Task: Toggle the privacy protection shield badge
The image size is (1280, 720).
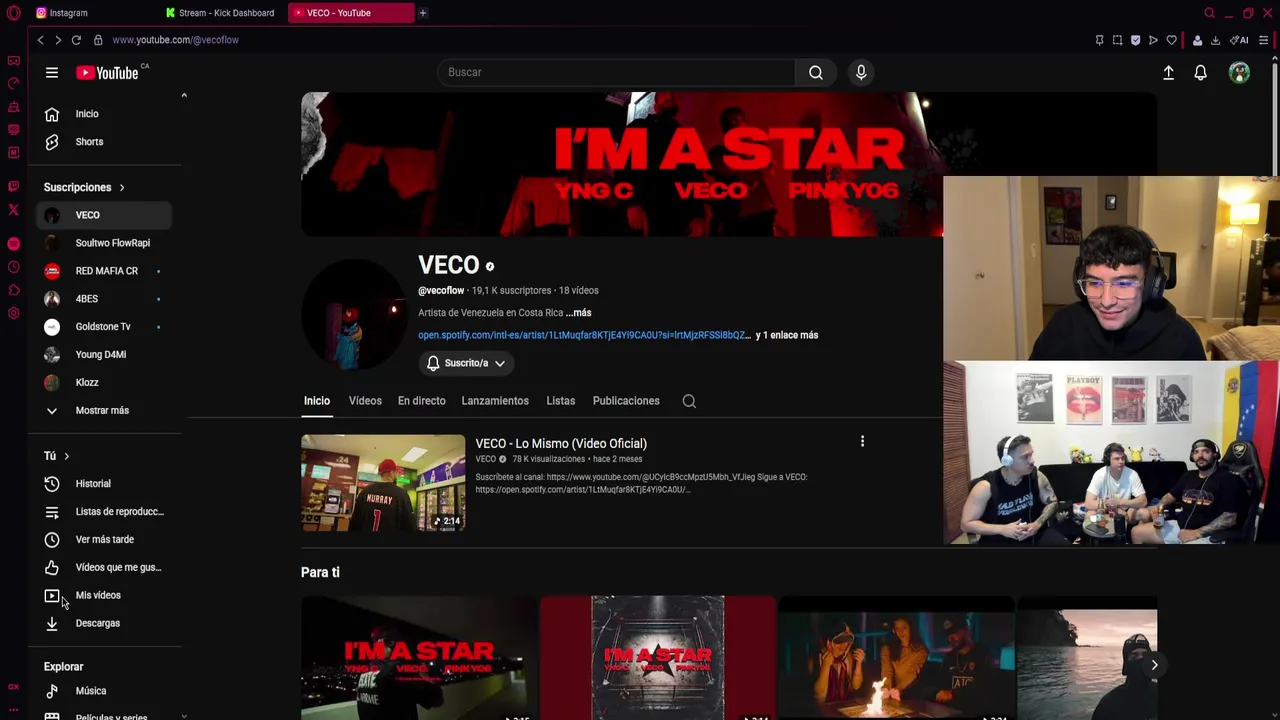Action: point(1135,40)
